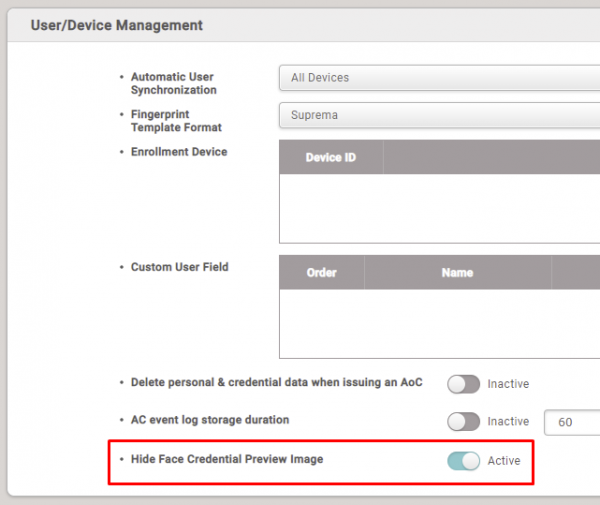Click Inactive text beside Delete personal data toggle
Screen dimensions: 600x505
click(x=508, y=384)
